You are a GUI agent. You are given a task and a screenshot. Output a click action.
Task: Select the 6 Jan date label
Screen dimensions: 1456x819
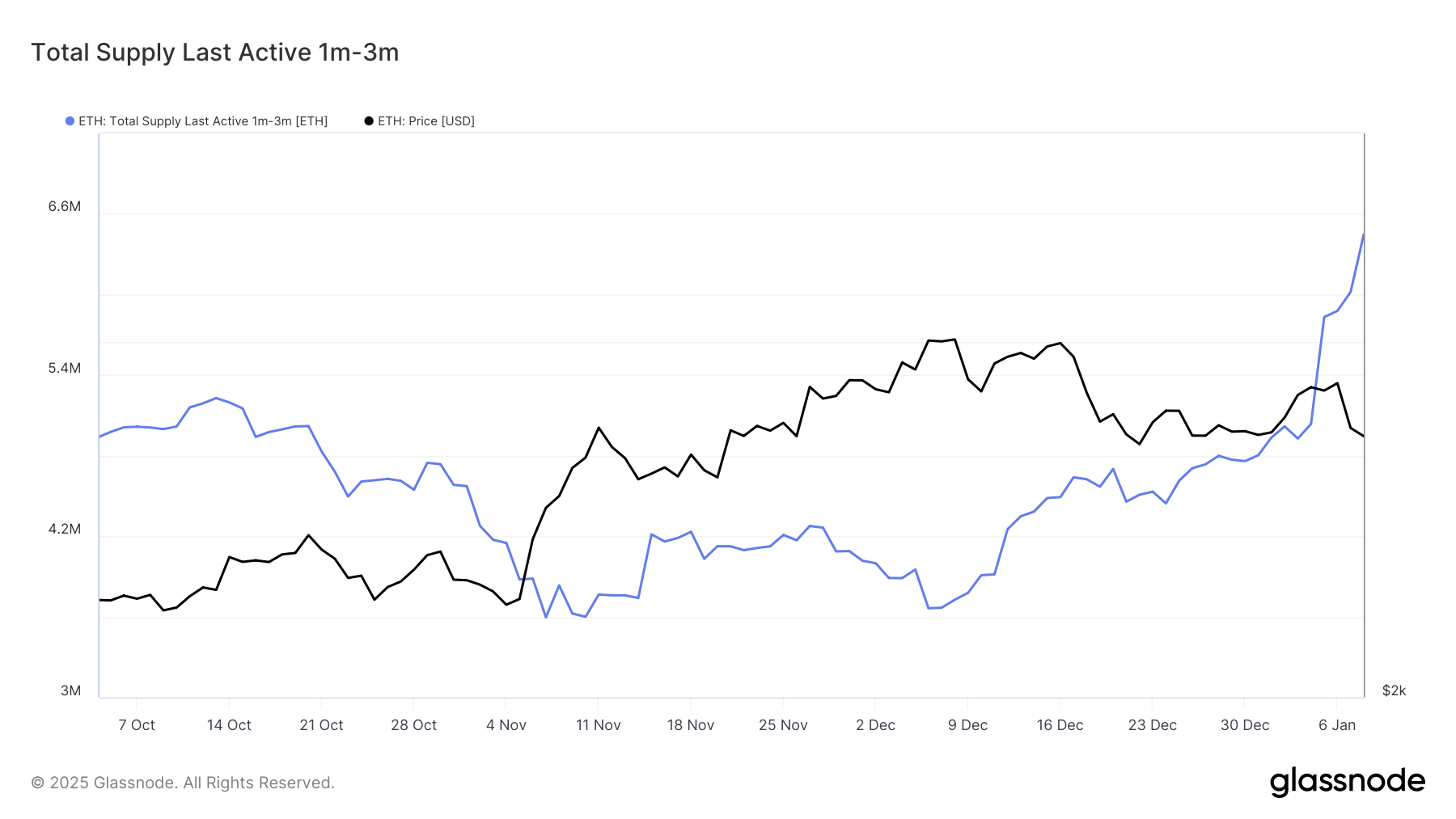1337,725
